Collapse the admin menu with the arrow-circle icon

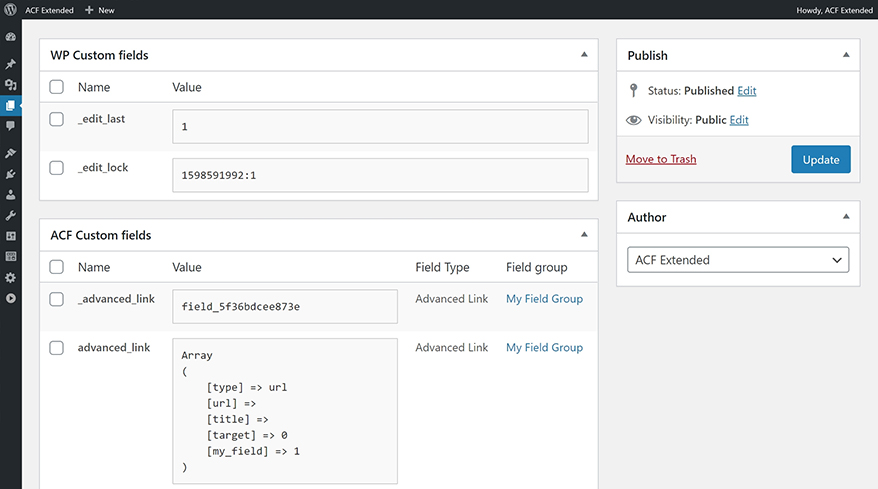pos(11,298)
